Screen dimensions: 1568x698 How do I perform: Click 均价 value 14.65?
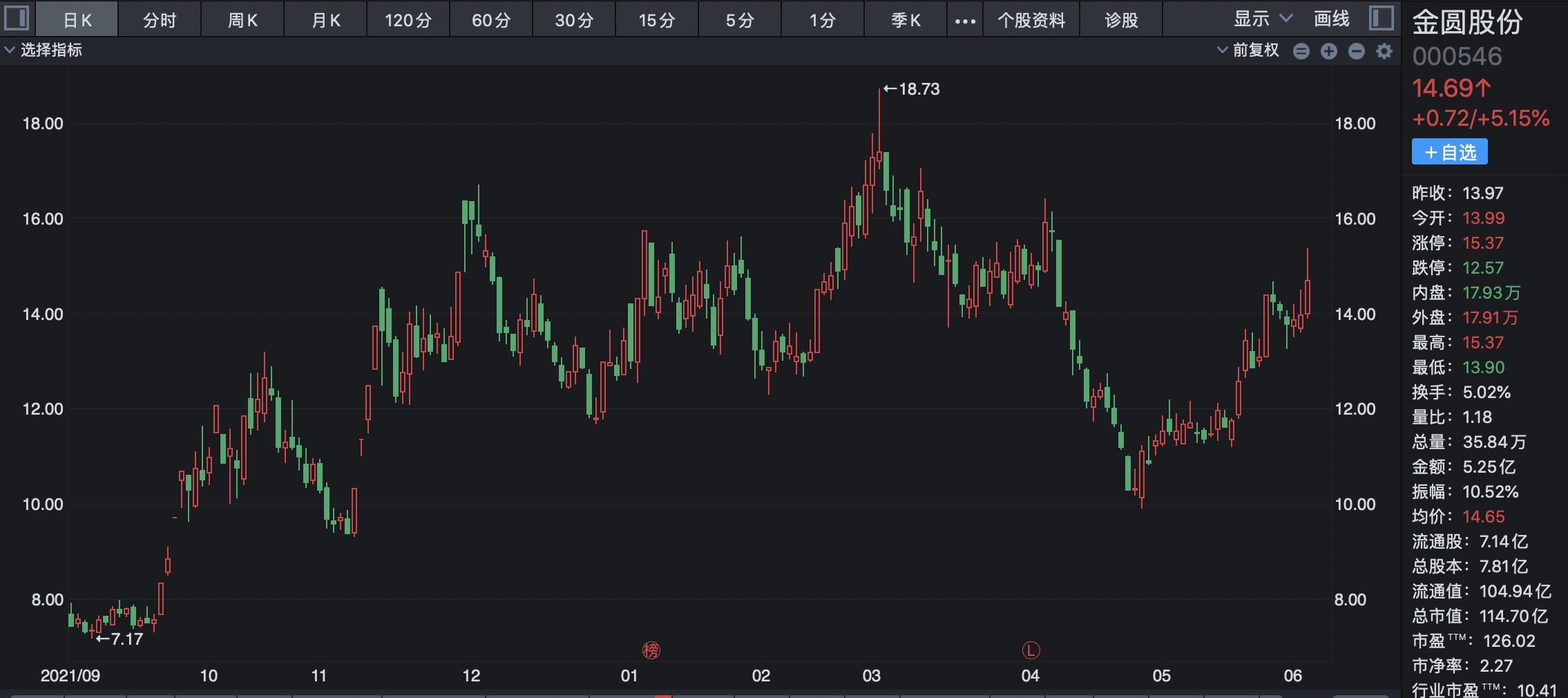(1483, 516)
